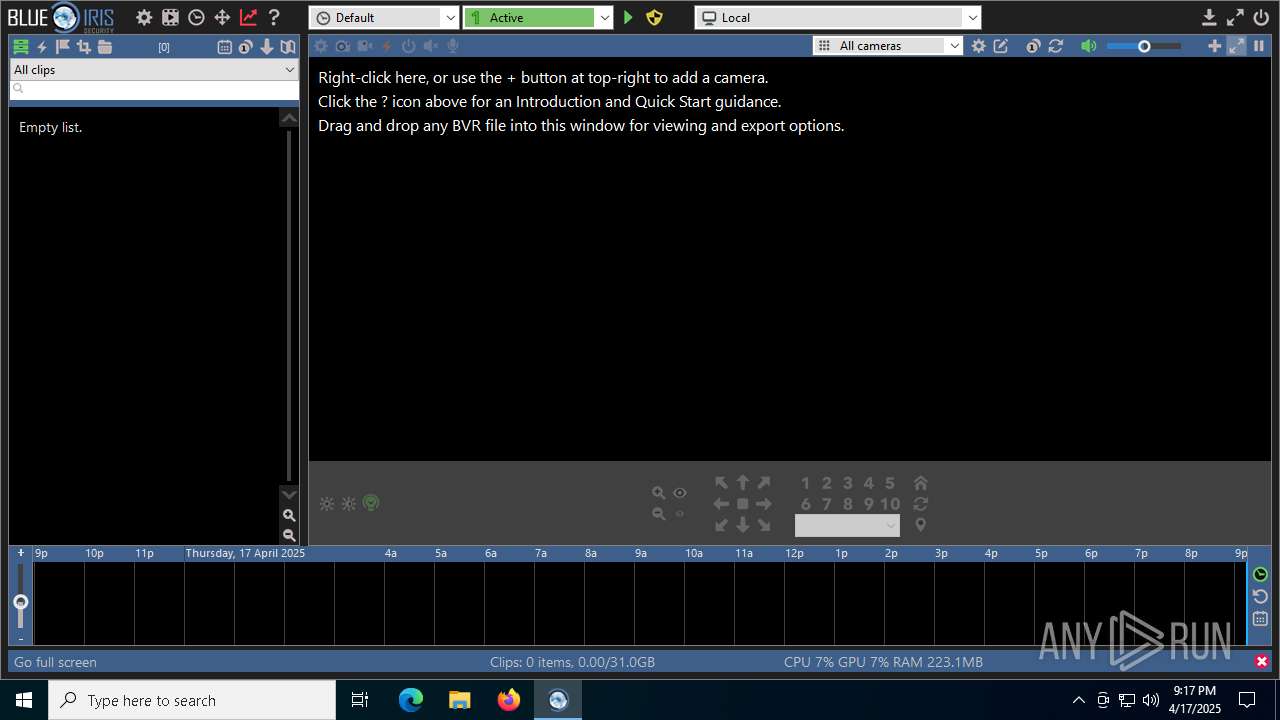Open Microsoft Edge from the taskbar
The width and height of the screenshot is (1280, 720).
(x=411, y=700)
